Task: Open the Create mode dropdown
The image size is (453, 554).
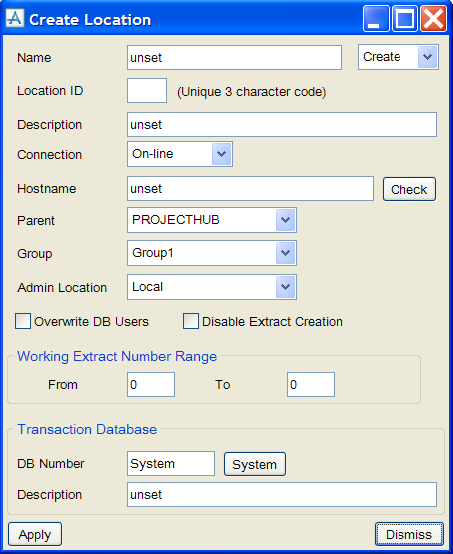Action: [398, 57]
